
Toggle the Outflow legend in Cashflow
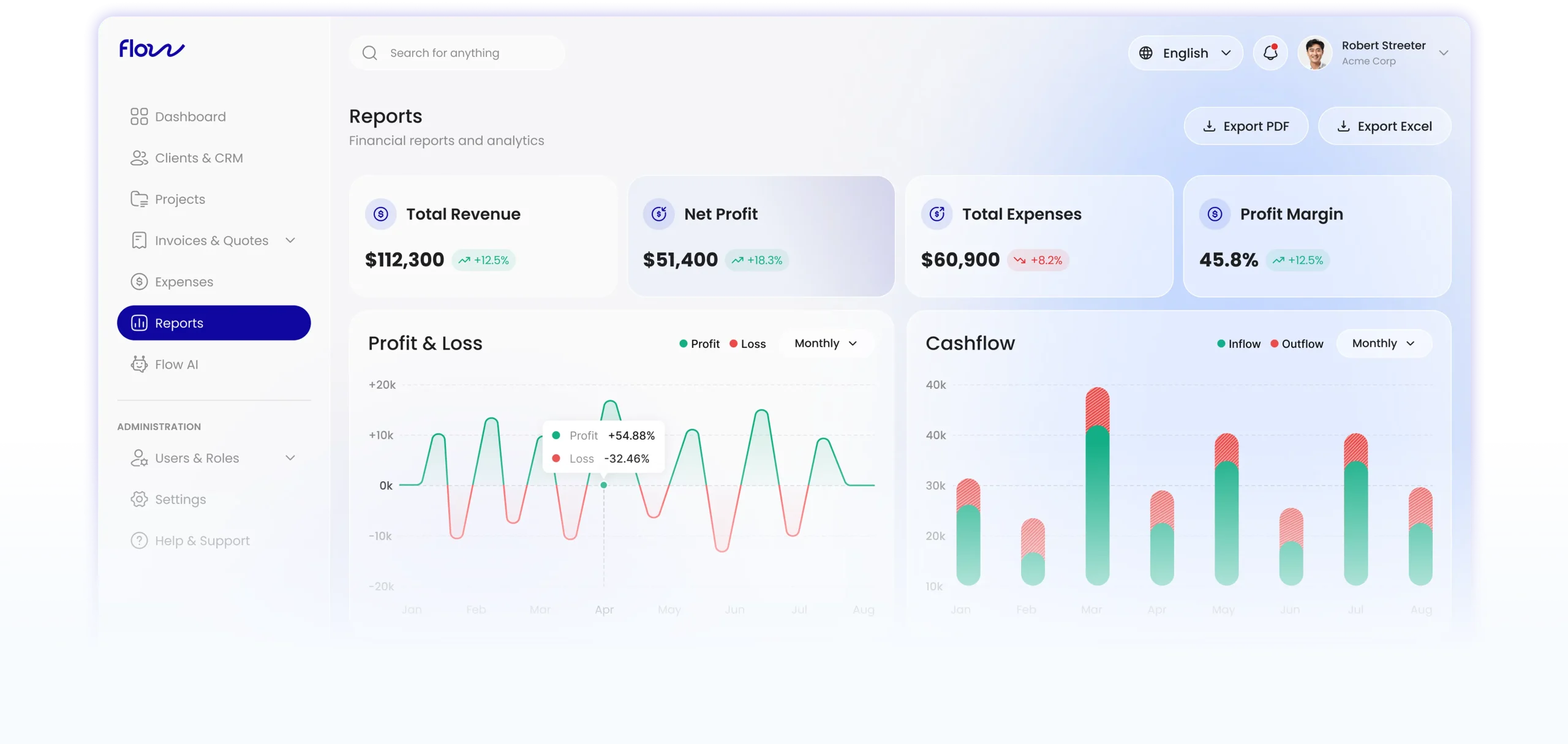pyautogui.click(x=1297, y=344)
